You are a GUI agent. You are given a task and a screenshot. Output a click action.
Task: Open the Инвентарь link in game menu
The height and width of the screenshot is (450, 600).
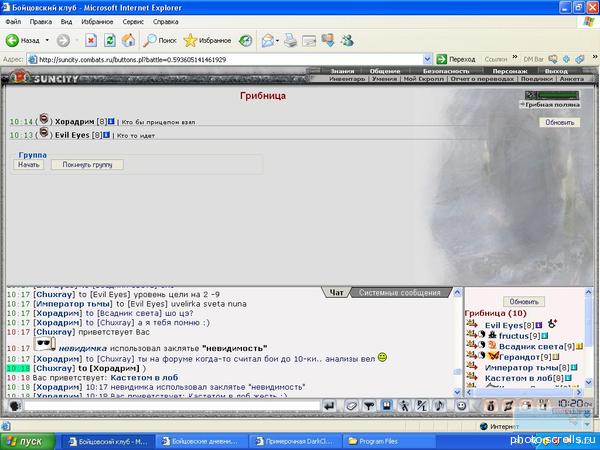coord(348,78)
